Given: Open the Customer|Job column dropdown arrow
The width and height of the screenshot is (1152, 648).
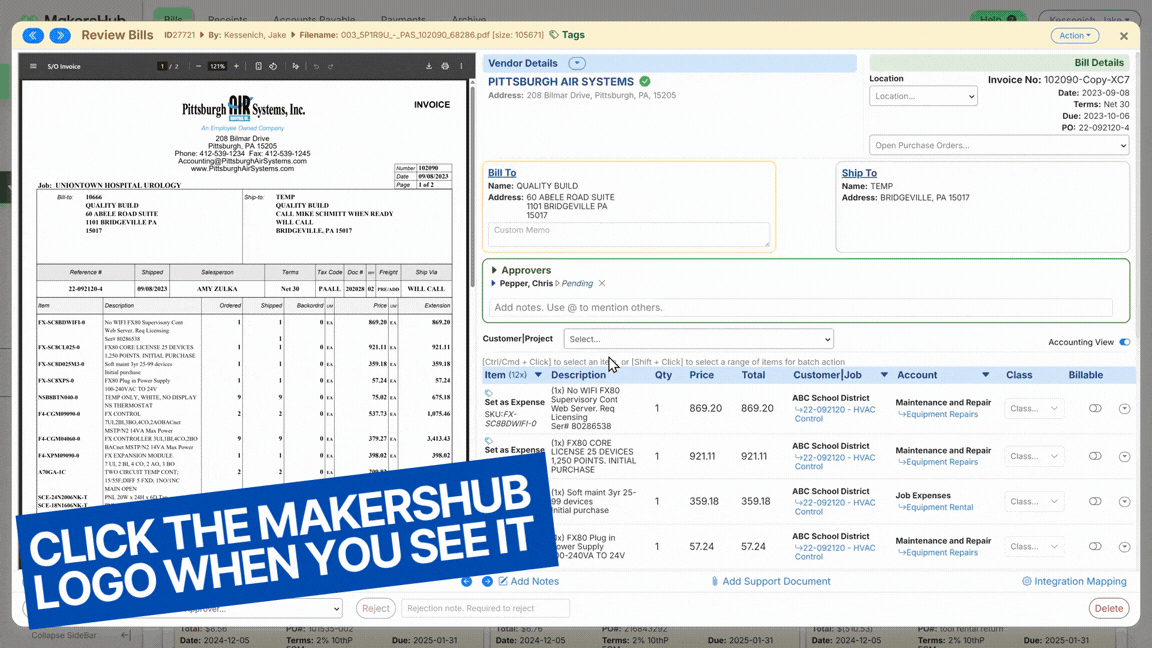Looking at the screenshot, I should 884,375.
